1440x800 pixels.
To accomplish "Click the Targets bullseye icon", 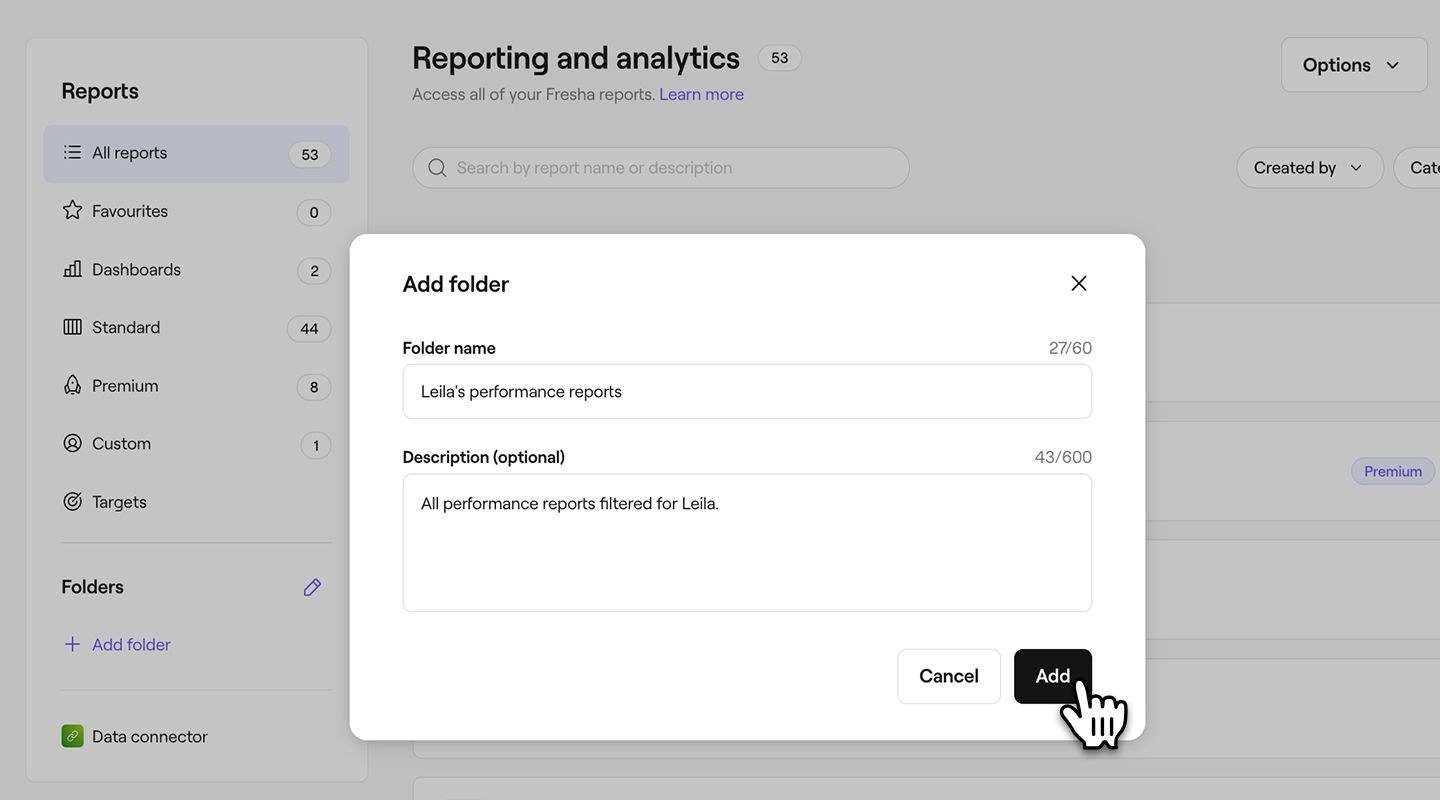I will tap(72, 502).
